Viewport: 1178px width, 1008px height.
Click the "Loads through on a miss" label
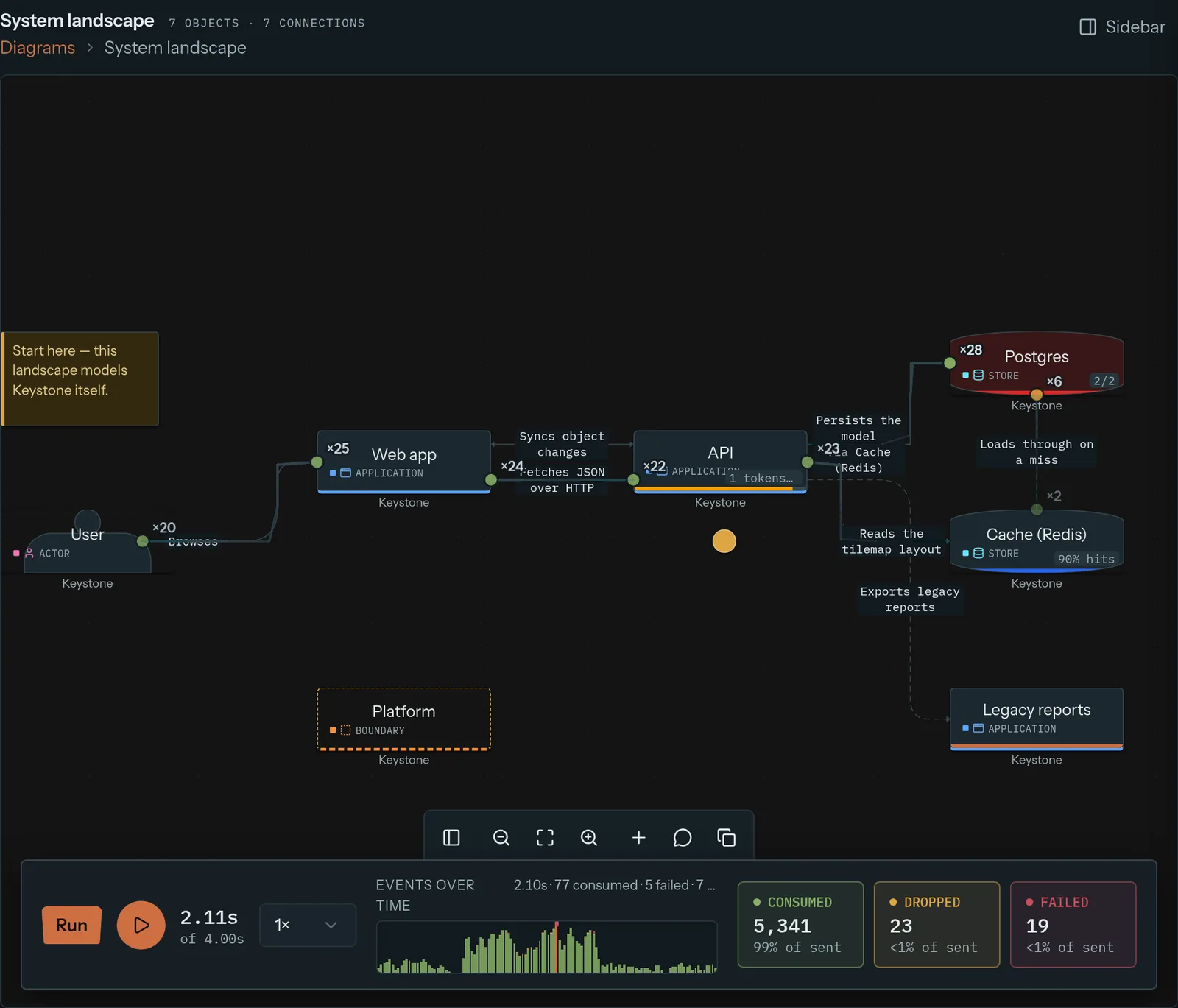coord(1037,452)
